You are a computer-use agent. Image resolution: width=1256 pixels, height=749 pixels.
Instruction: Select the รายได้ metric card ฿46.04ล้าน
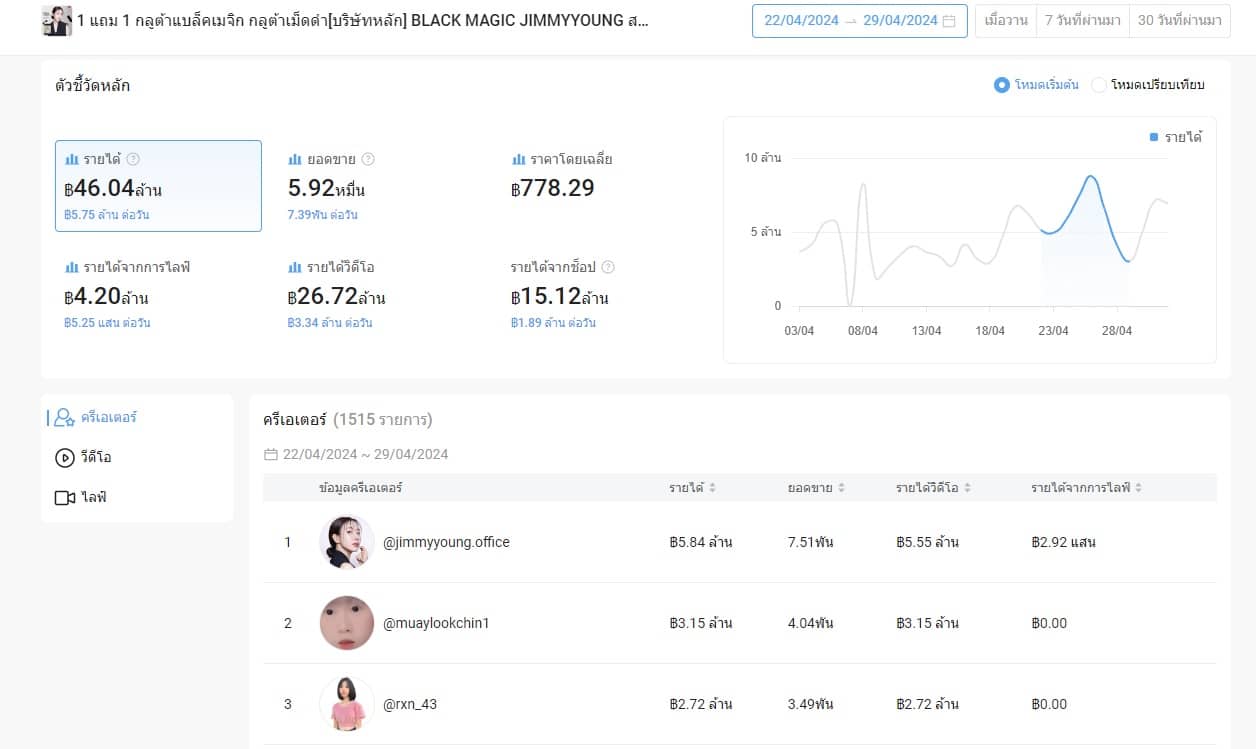click(158, 186)
